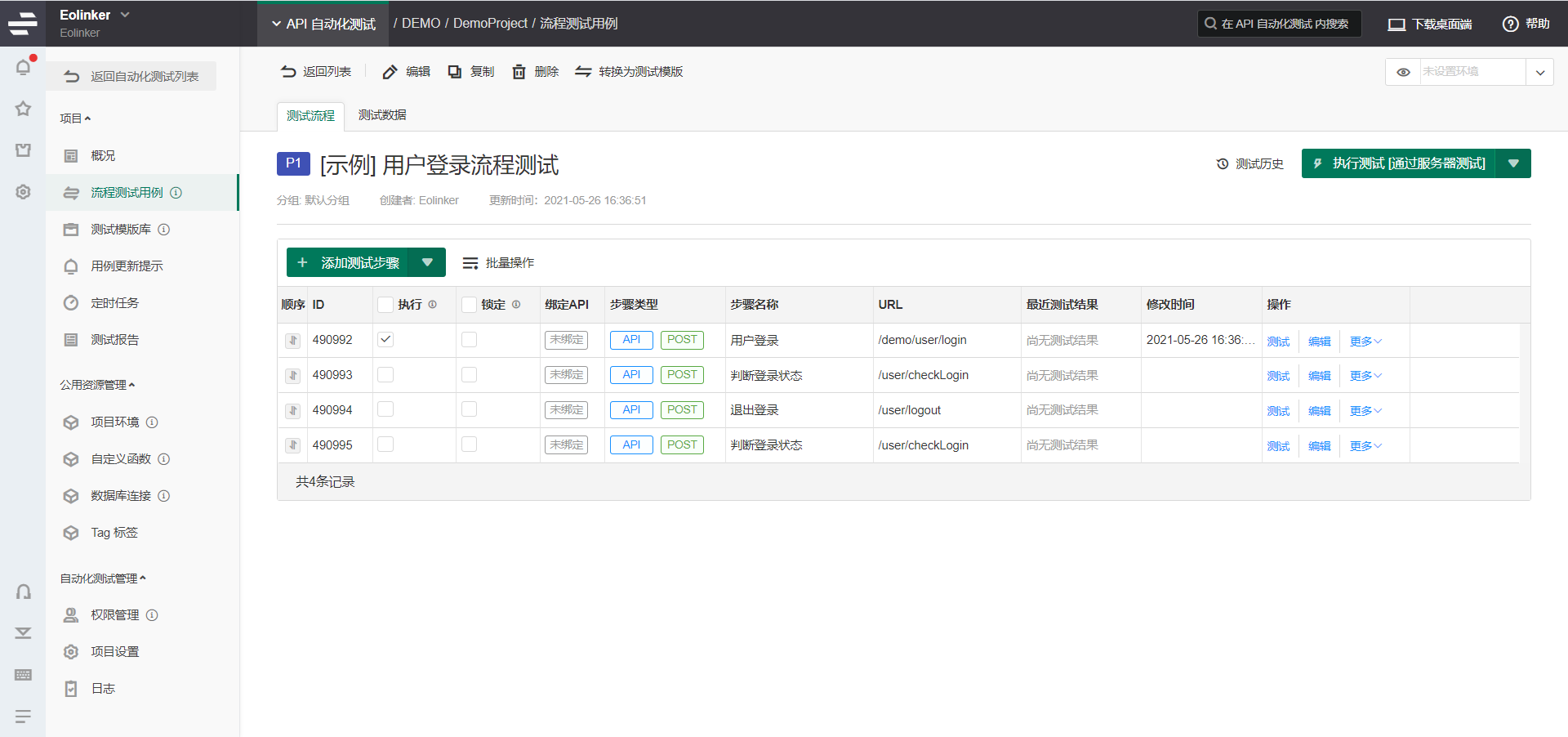Uncheck the execute checkbox for step 490992

click(385, 340)
